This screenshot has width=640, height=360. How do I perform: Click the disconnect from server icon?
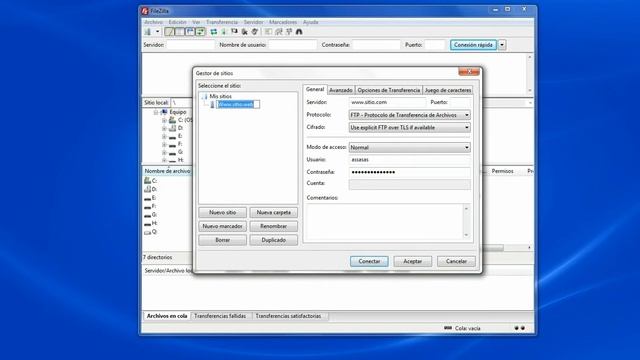pyautogui.click(x=244, y=32)
